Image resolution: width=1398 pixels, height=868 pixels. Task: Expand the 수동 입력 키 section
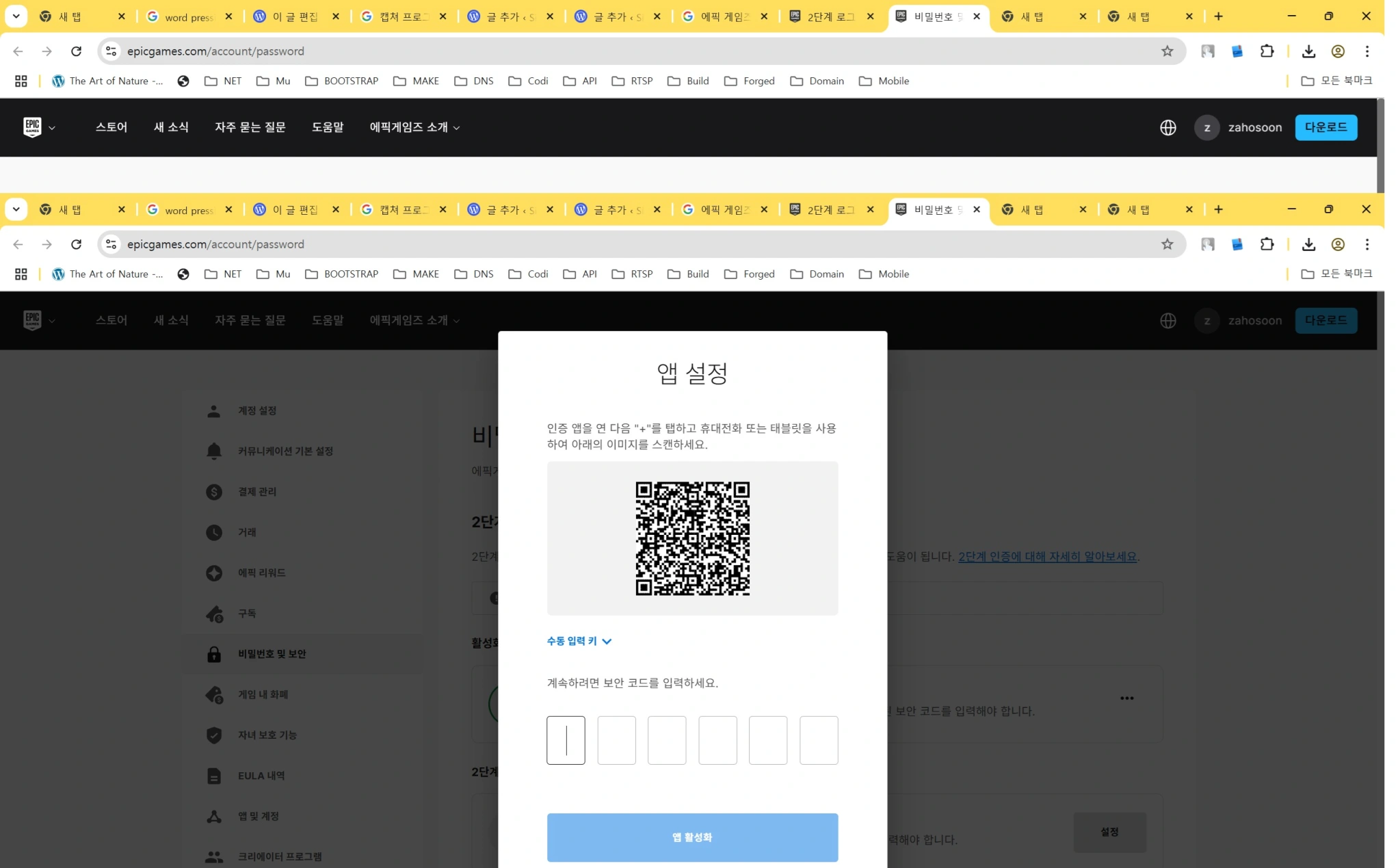pyautogui.click(x=579, y=641)
